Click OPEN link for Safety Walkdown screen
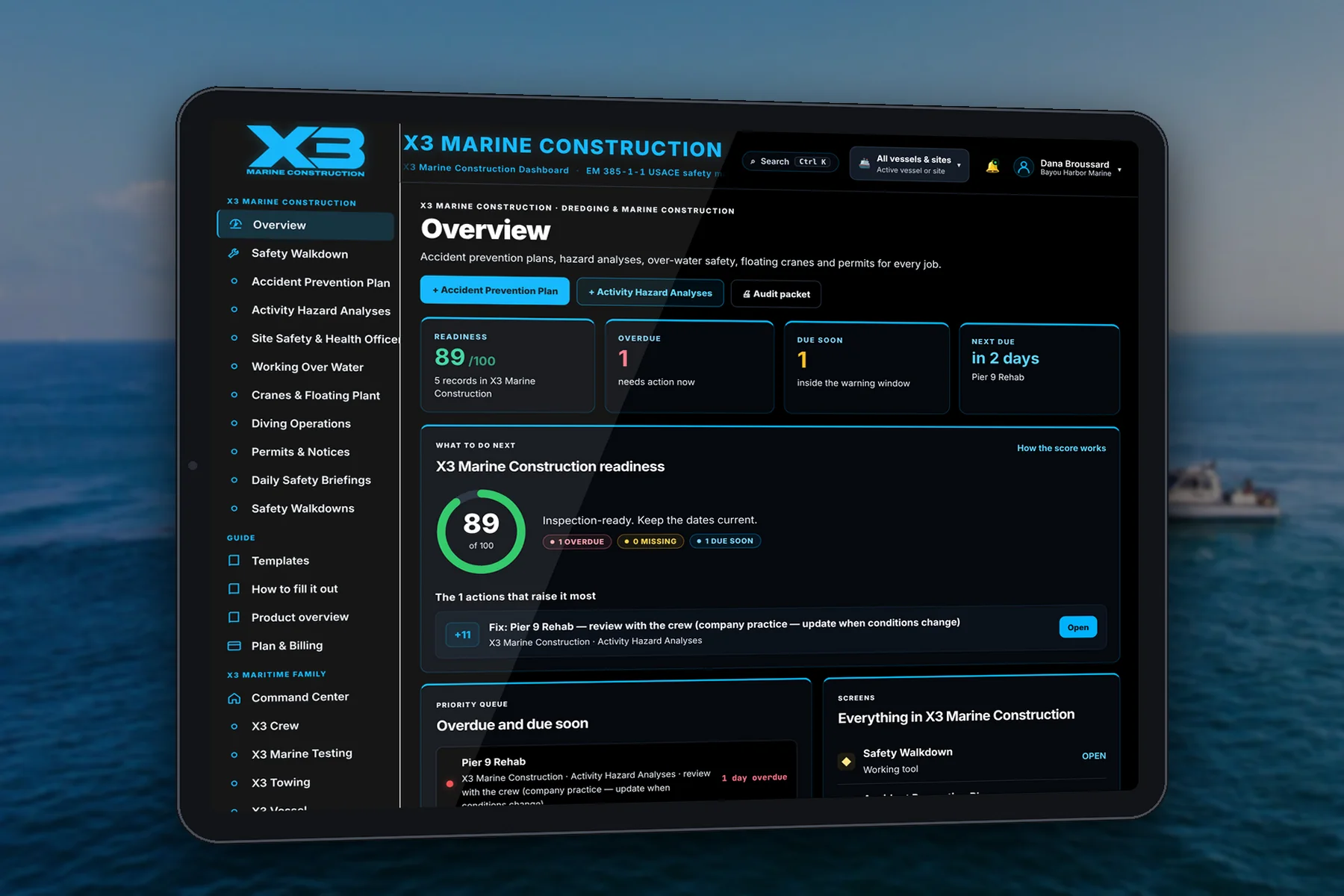1344x896 pixels. [1094, 756]
